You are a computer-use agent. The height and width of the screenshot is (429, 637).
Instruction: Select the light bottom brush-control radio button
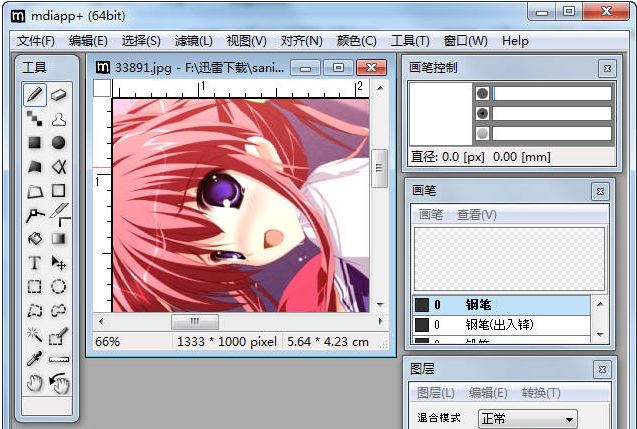click(482, 133)
